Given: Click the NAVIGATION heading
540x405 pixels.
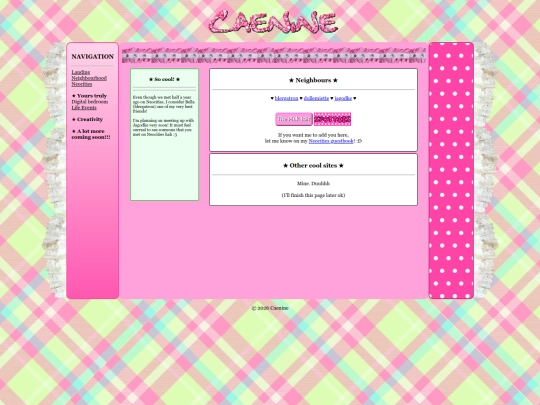Looking at the screenshot, I should (x=92, y=56).
